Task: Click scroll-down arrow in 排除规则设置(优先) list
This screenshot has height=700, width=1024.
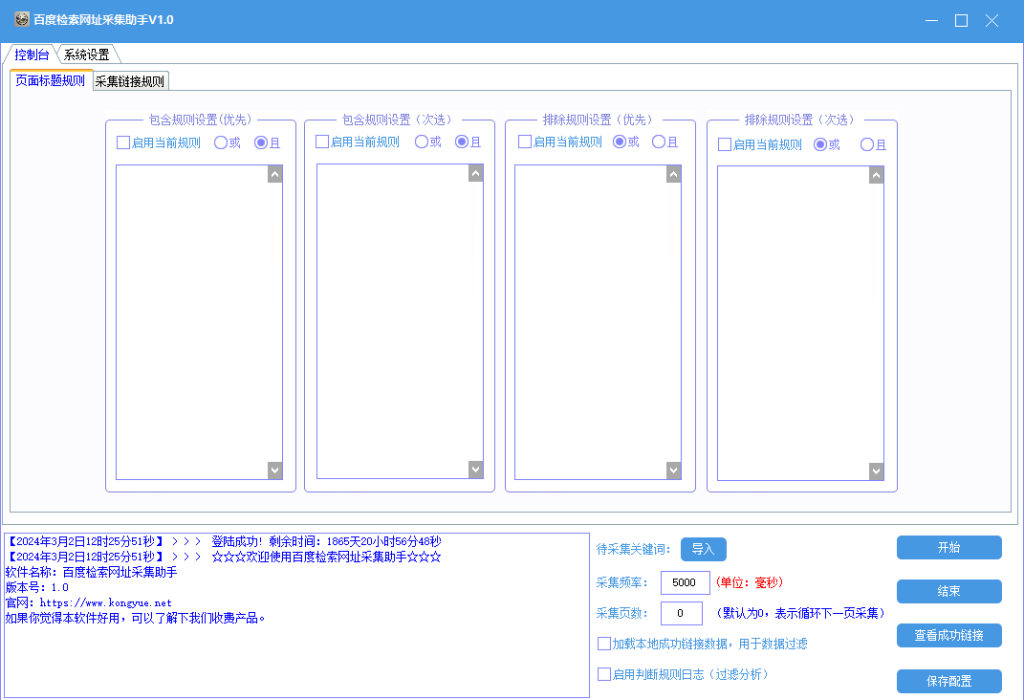Action: point(674,470)
